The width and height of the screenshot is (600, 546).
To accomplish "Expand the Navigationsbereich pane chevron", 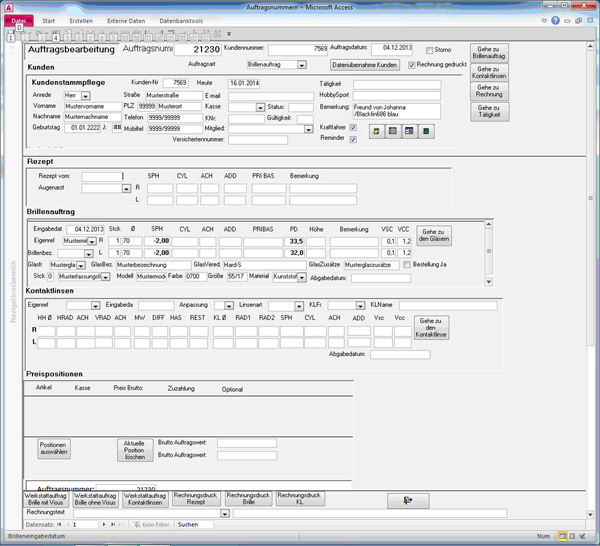I will click(x=11, y=47).
